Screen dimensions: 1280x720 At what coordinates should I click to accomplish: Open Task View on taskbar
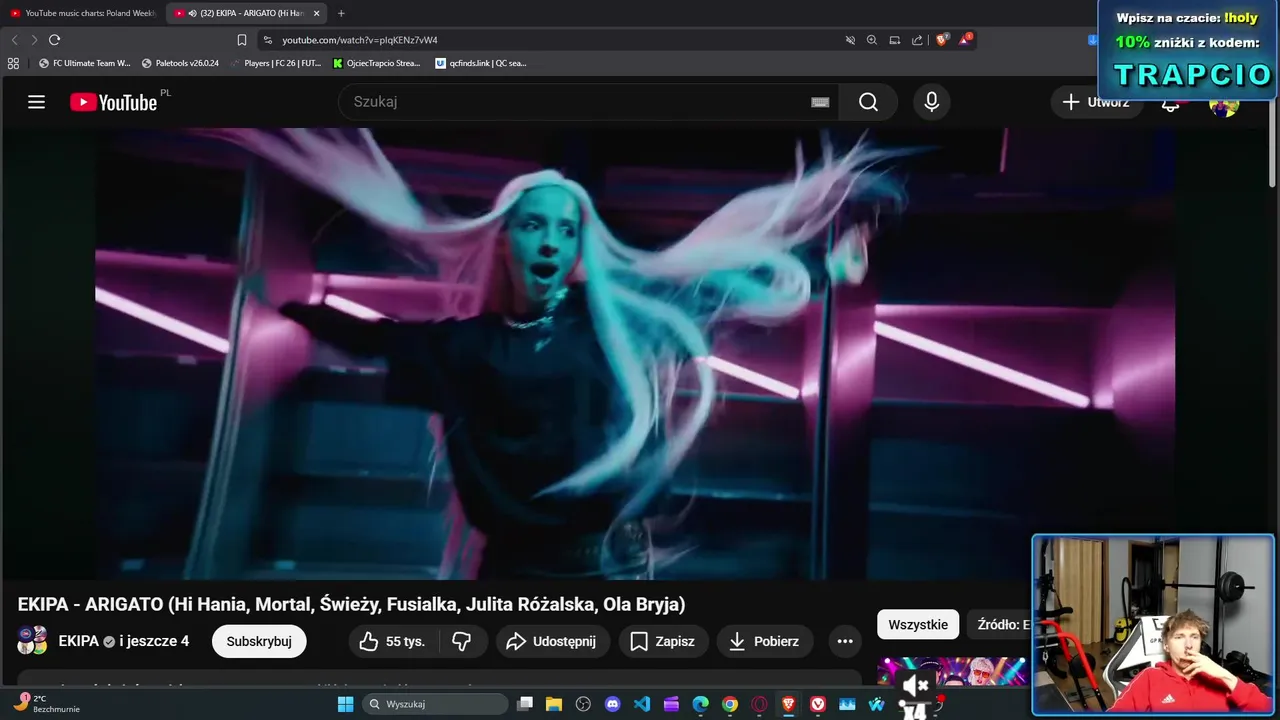pos(525,704)
